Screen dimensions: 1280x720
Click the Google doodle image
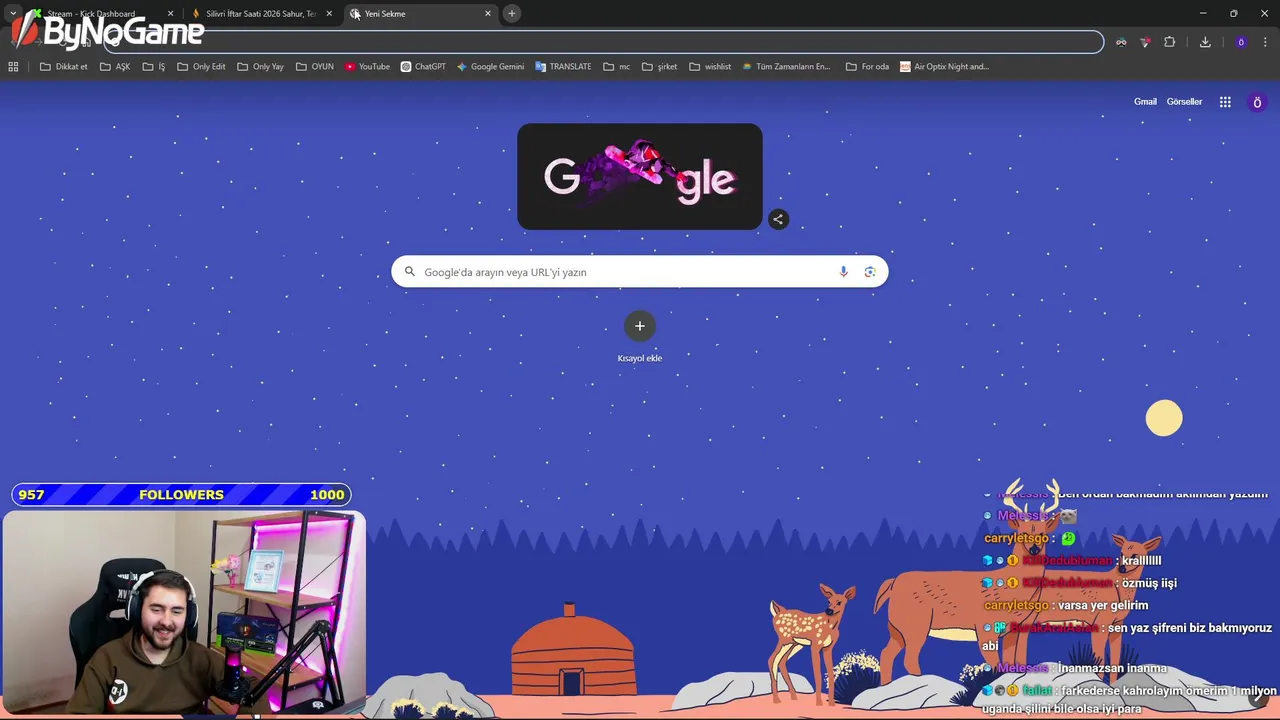(x=640, y=177)
